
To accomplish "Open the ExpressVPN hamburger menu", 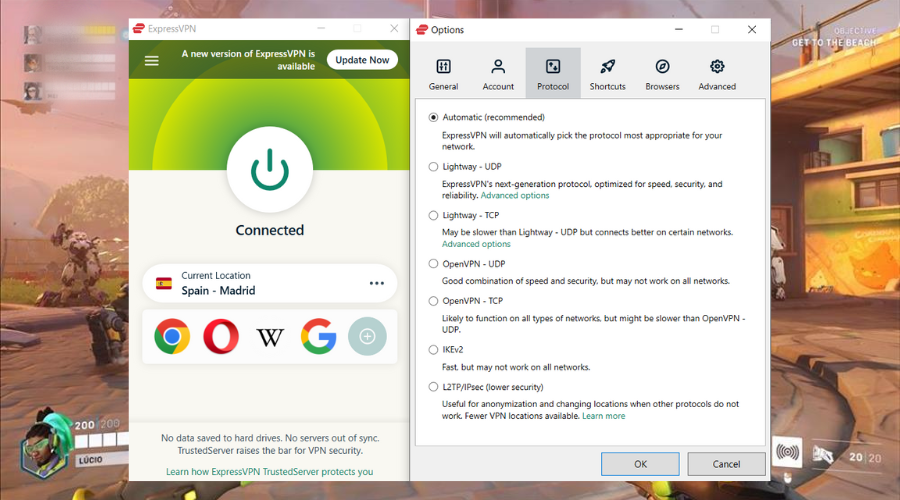I will 152,60.
